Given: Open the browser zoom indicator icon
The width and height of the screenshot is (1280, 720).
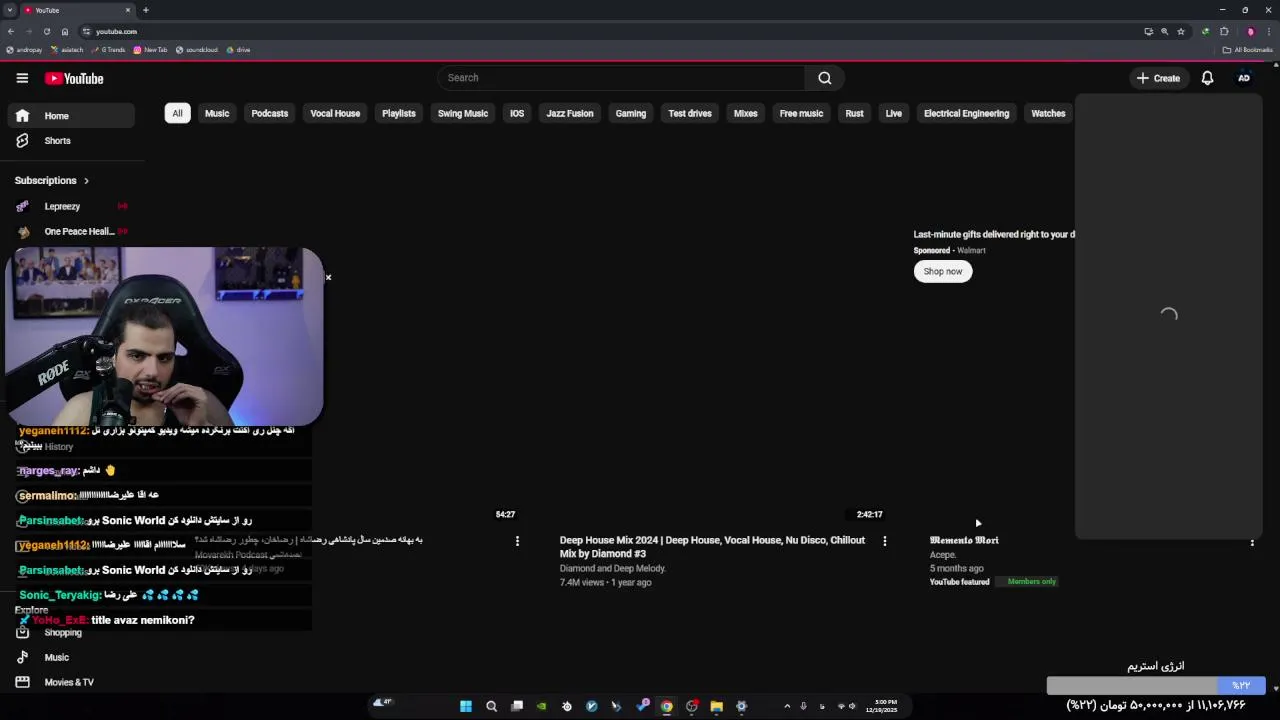Looking at the screenshot, I should tap(1164, 32).
